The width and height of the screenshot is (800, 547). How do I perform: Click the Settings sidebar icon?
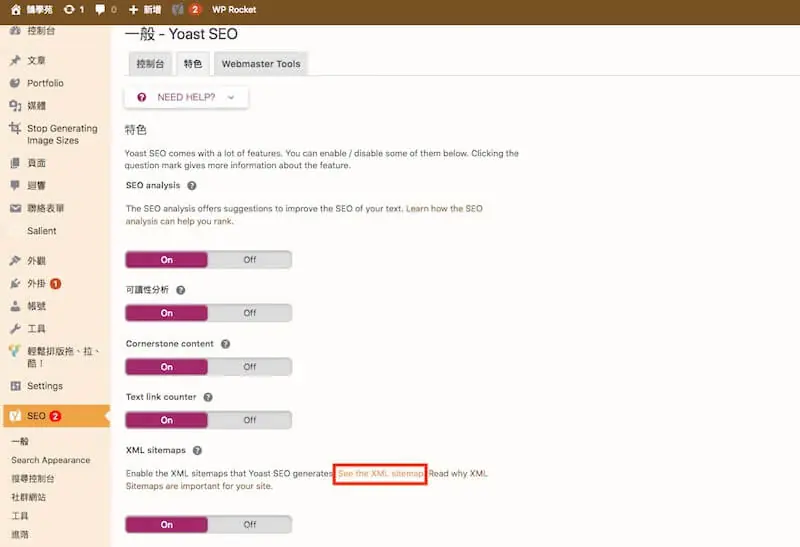coord(15,386)
